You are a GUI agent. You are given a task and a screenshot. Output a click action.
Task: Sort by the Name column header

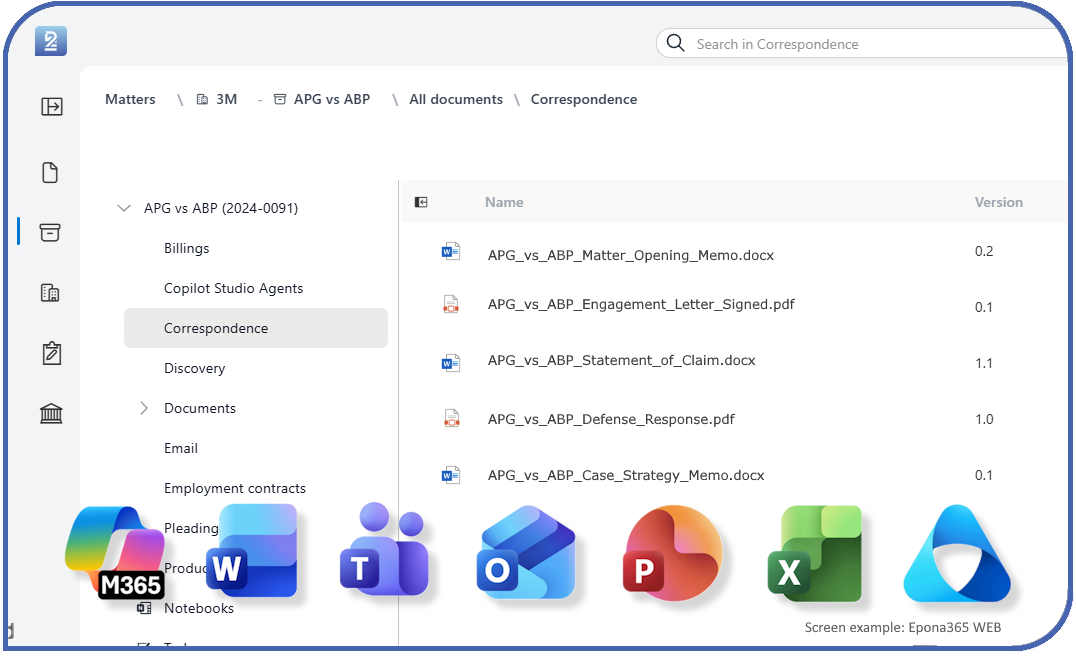(504, 202)
